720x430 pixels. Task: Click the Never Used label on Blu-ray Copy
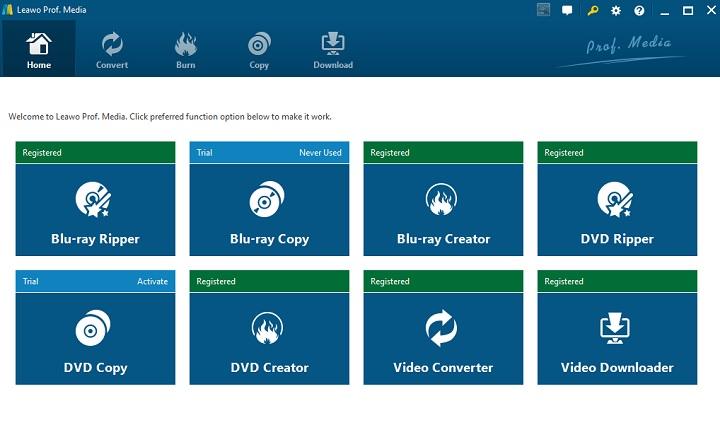pos(320,153)
